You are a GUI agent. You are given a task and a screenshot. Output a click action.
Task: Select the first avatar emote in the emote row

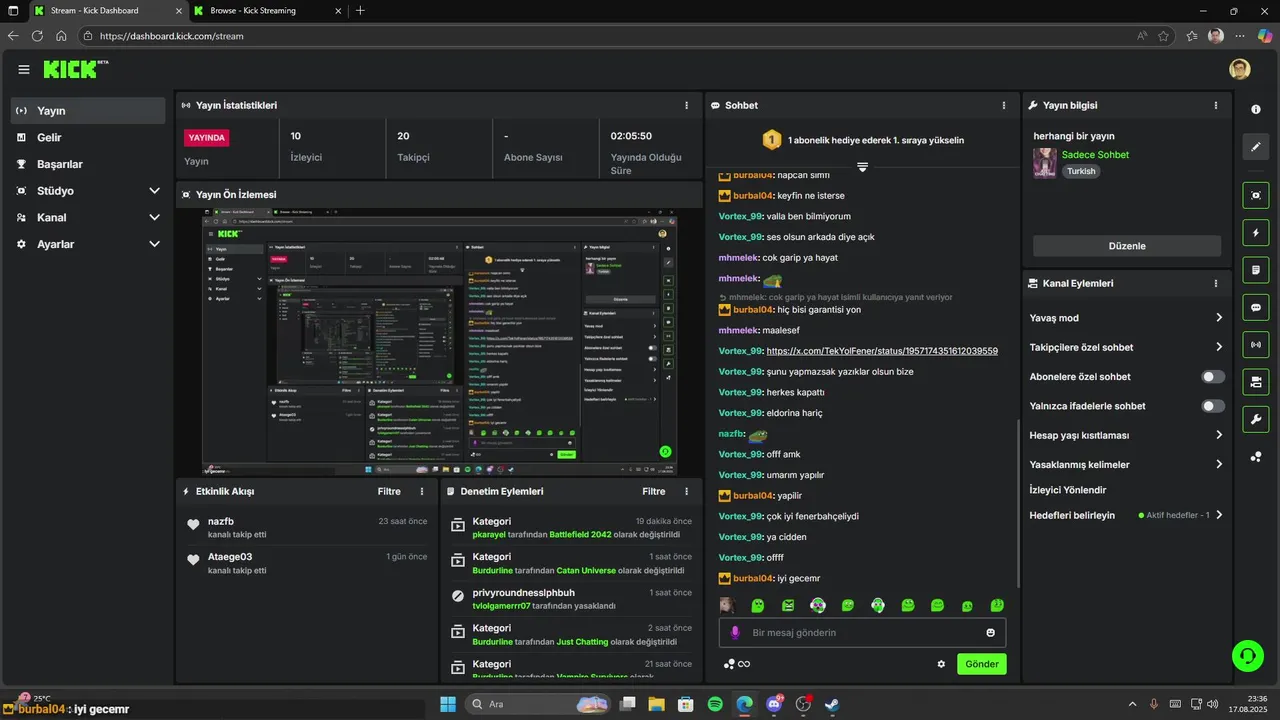tap(728, 605)
